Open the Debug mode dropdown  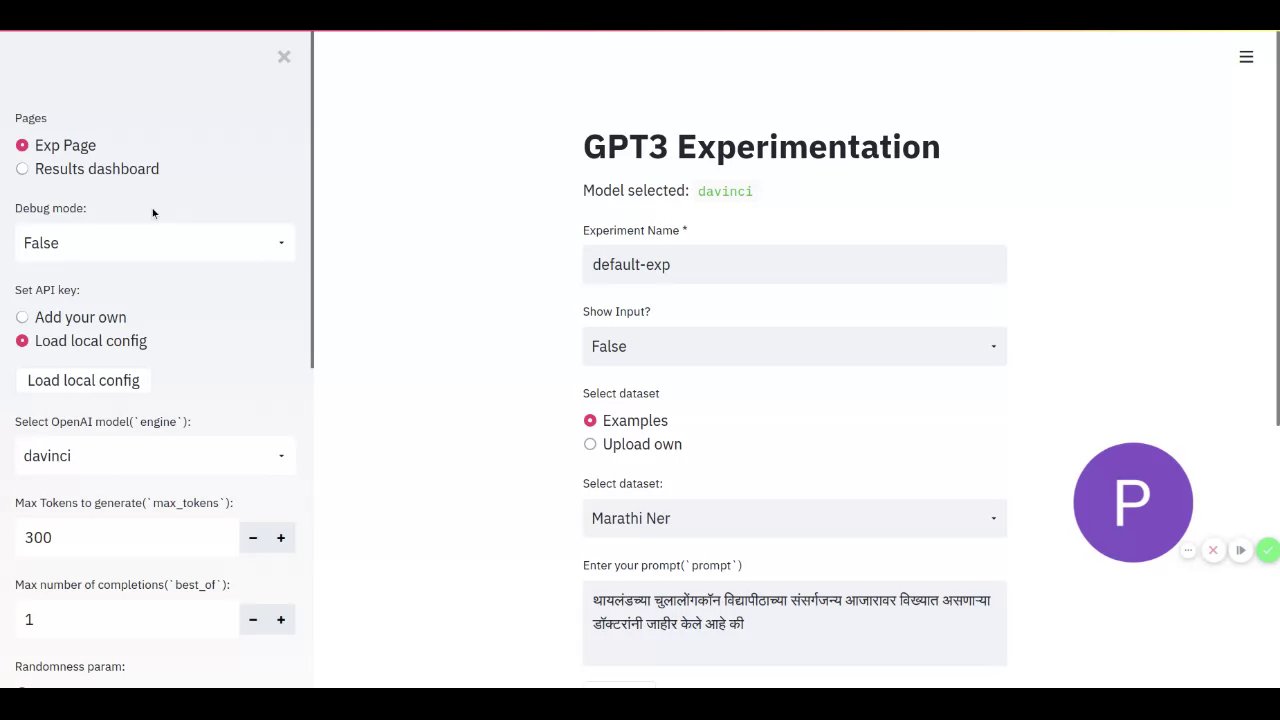tap(155, 243)
